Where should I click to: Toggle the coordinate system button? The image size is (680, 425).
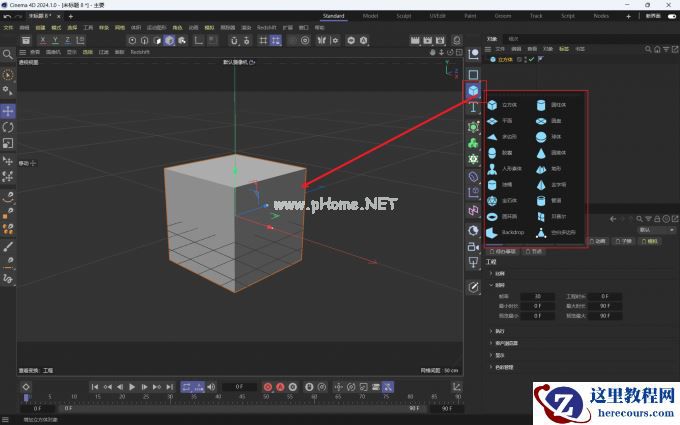pyautogui.click(x=80, y=40)
